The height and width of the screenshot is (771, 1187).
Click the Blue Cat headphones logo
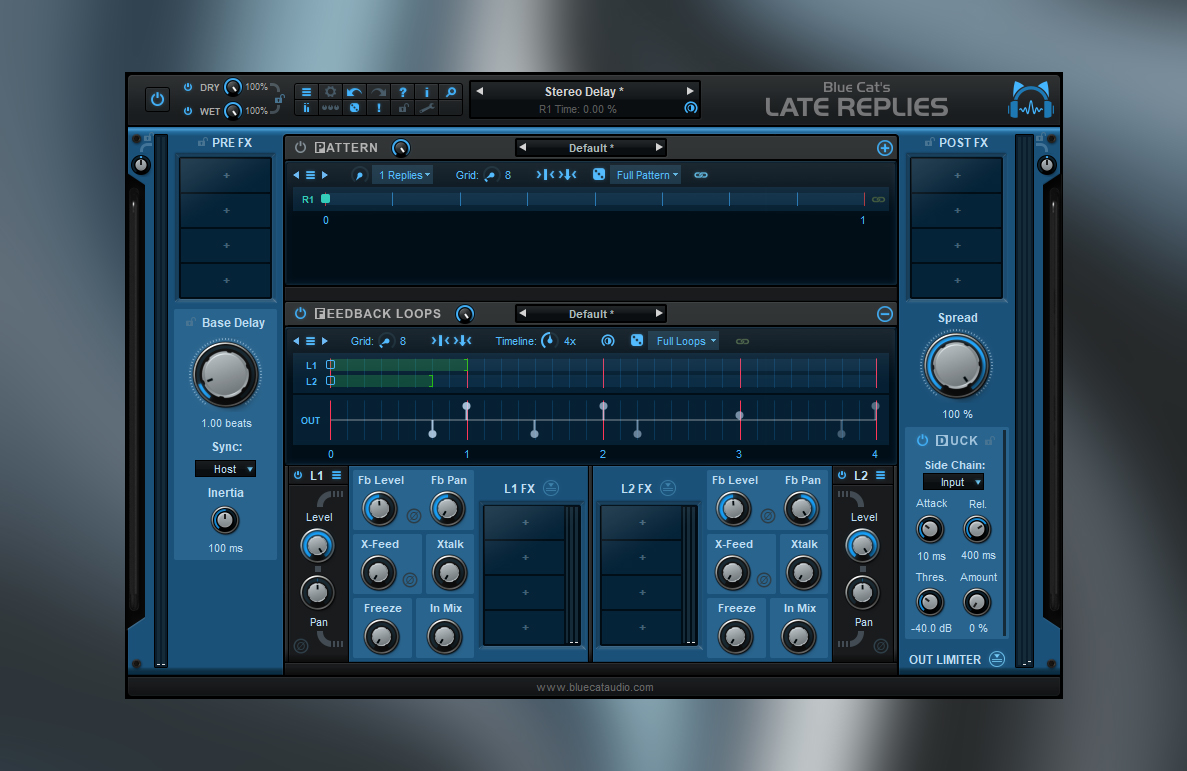tap(1030, 101)
